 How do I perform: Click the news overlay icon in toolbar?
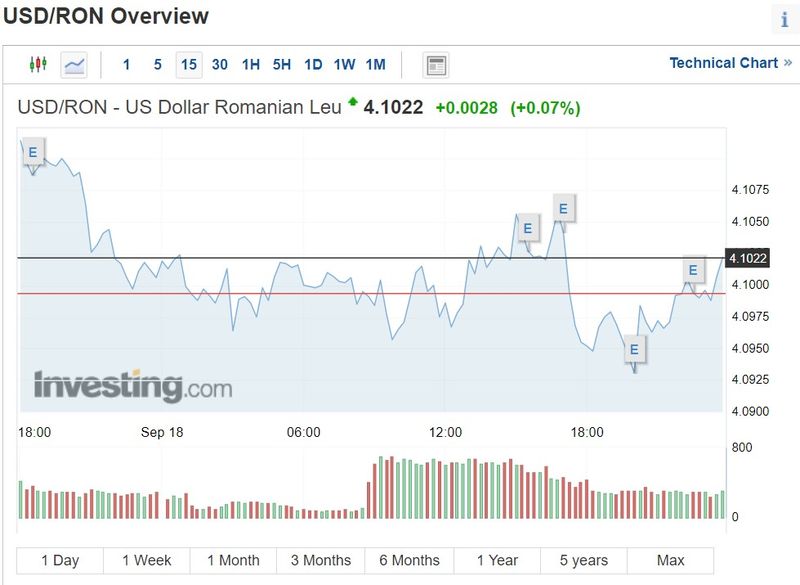(x=435, y=66)
